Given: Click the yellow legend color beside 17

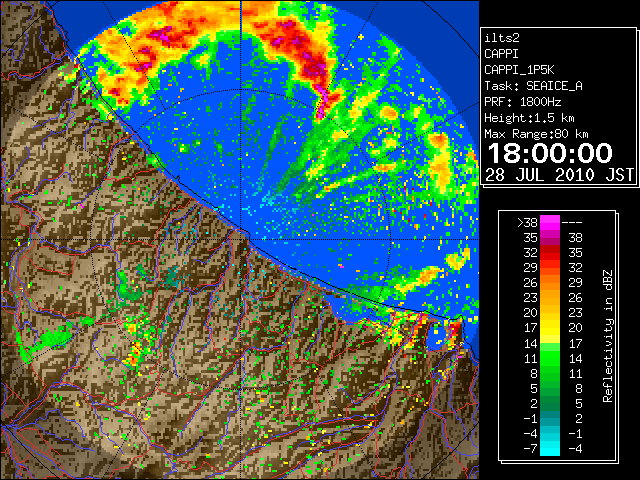Looking at the screenshot, I should pos(550,328).
